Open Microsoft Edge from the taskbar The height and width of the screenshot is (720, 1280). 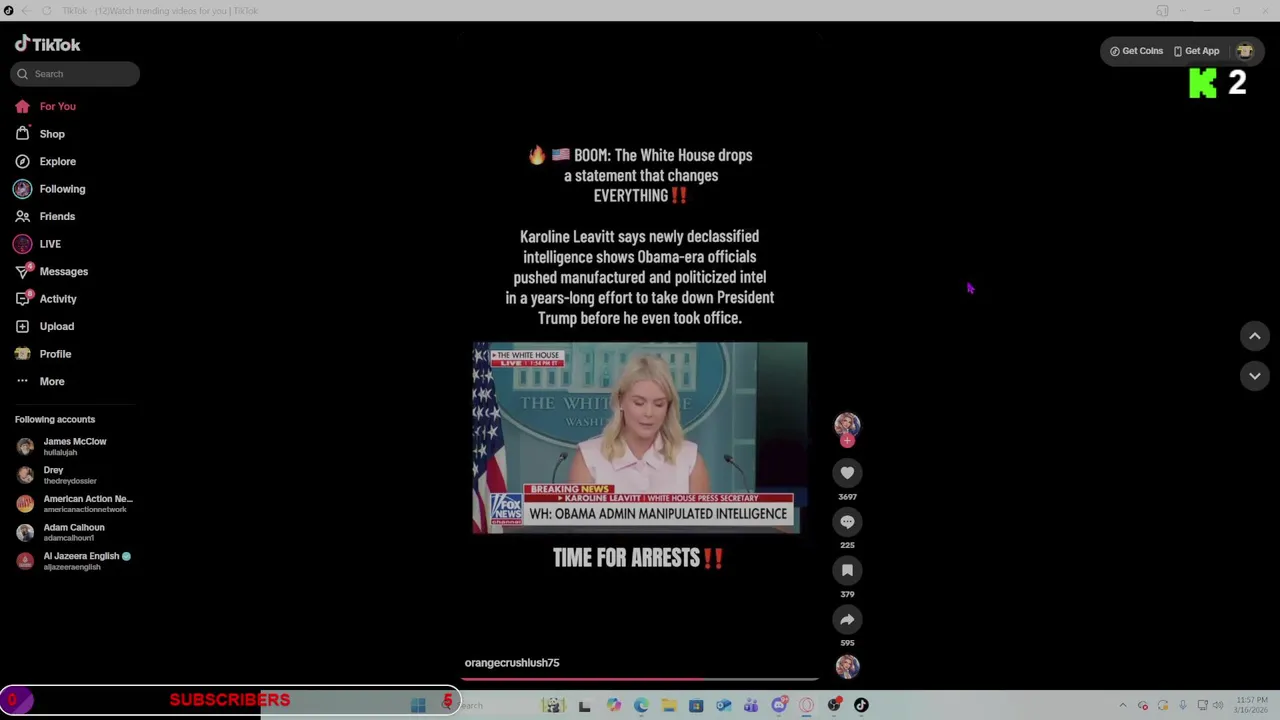click(x=641, y=705)
